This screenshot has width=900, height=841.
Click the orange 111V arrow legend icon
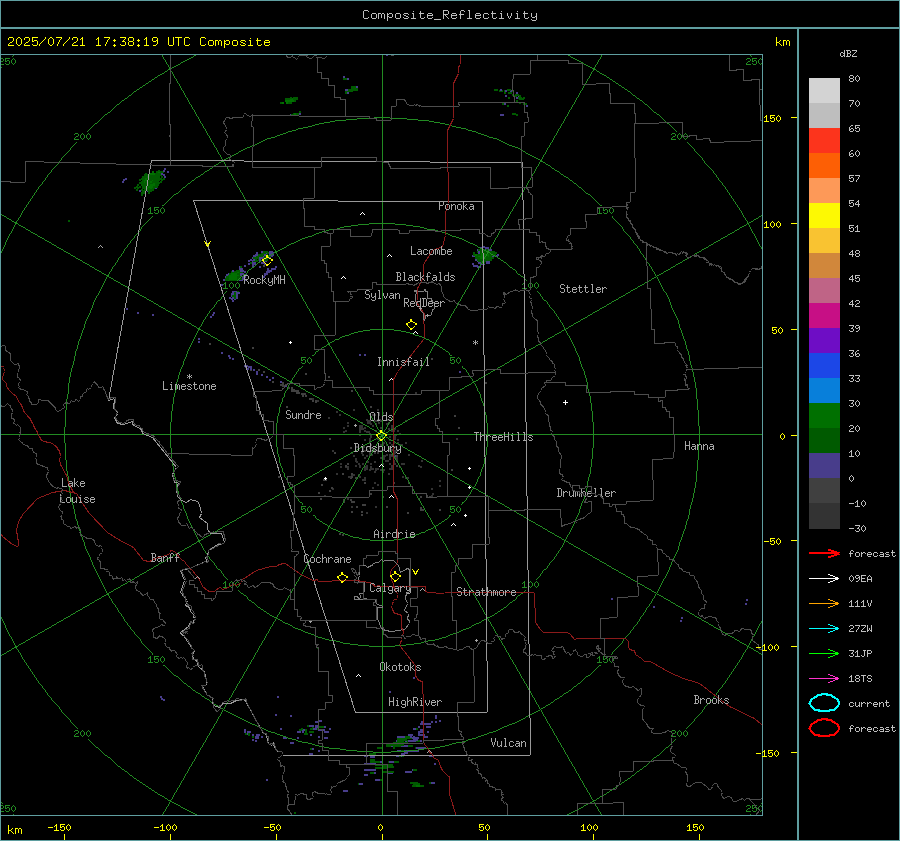(824, 603)
